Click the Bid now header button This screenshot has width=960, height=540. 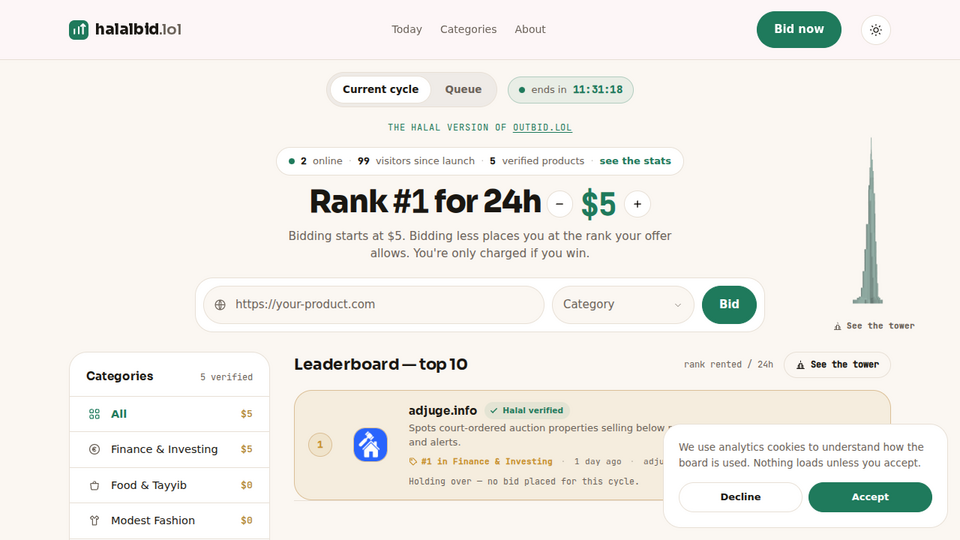pos(798,29)
